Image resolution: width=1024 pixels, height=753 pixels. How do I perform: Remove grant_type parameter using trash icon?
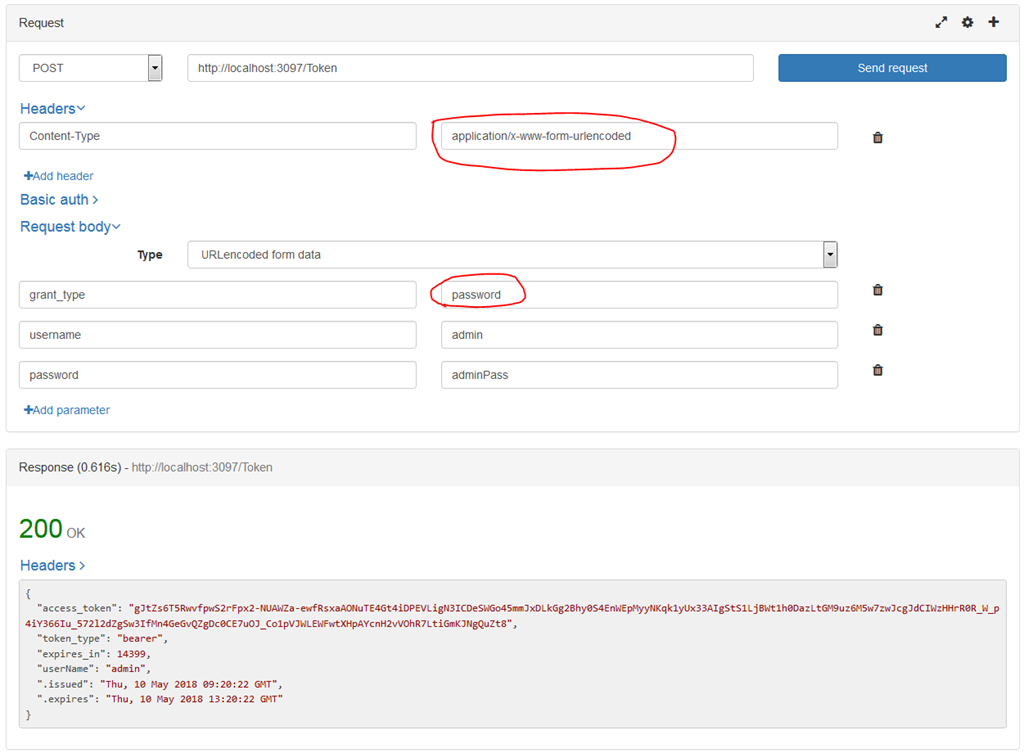tap(878, 290)
